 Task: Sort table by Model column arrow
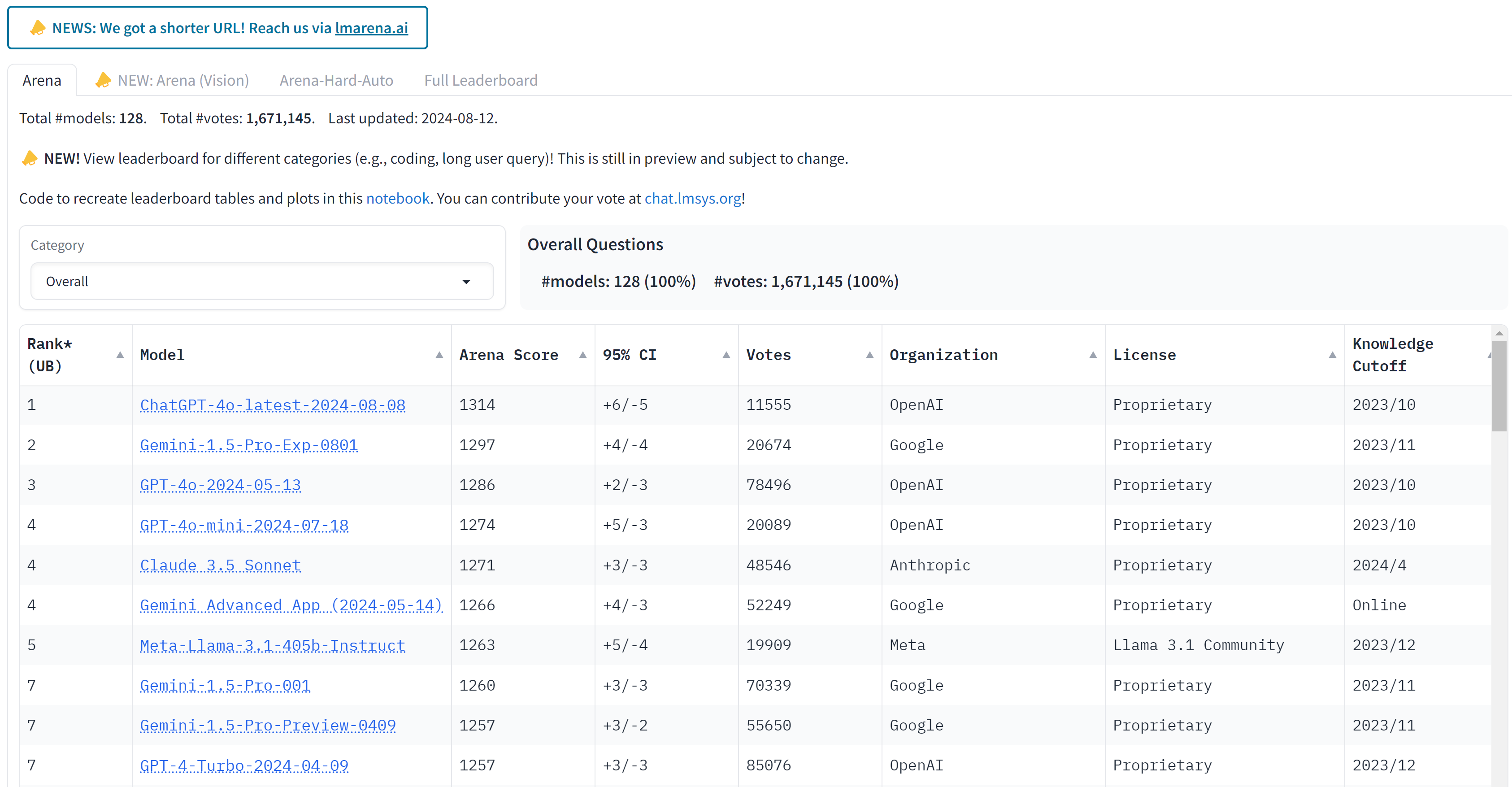(x=439, y=355)
